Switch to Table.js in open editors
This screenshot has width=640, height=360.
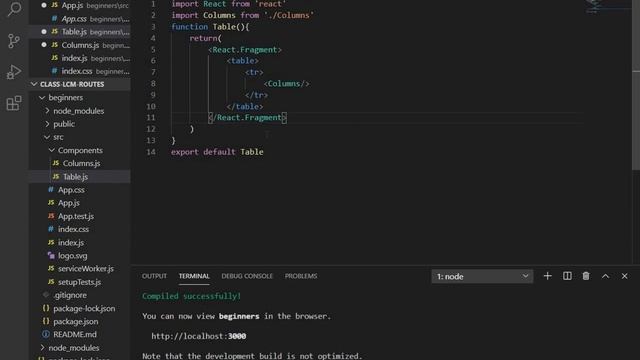(x=80, y=31)
